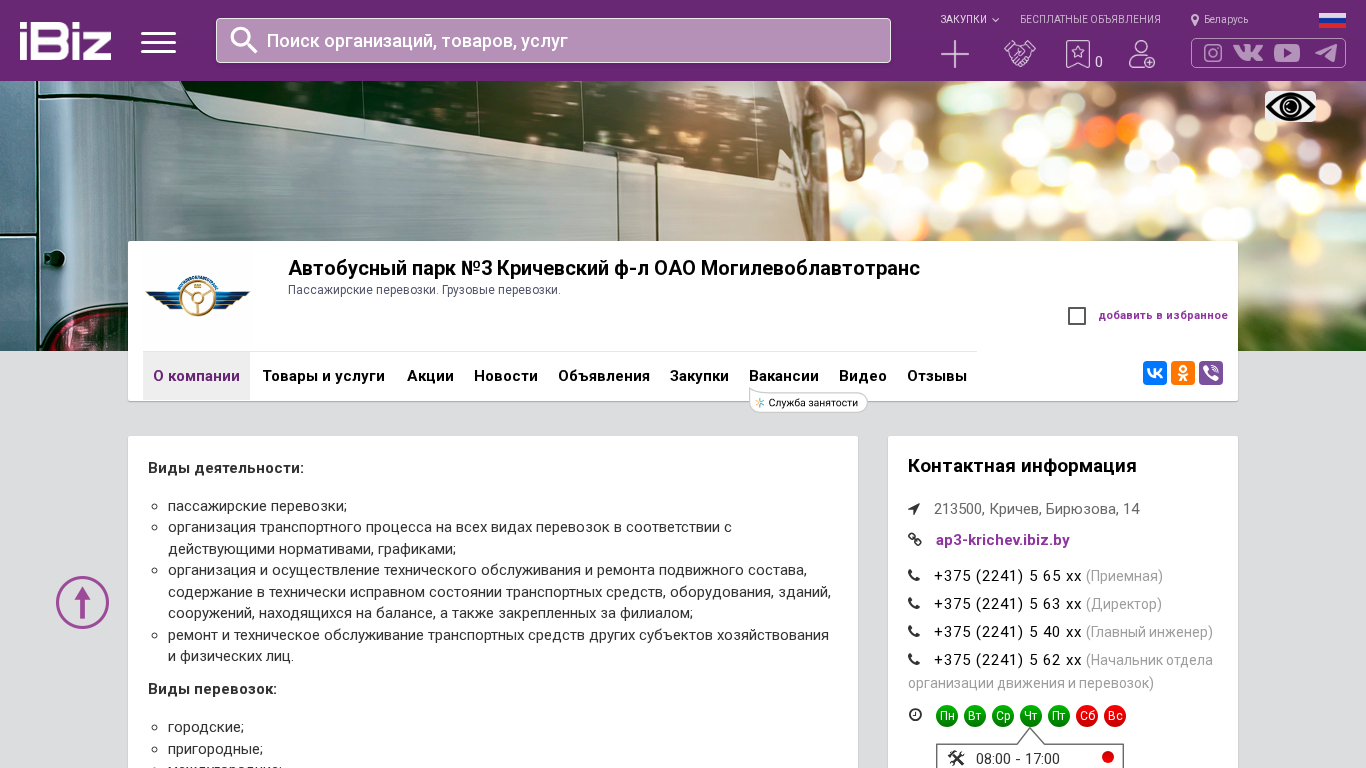
Task: Open Бесплатные объявления link
Action: (1090, 20)
